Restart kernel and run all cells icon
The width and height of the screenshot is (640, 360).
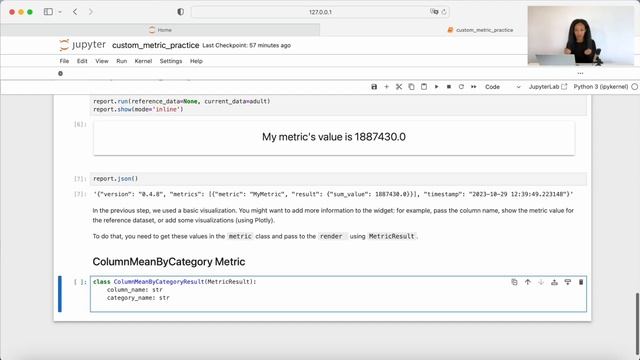473,87
